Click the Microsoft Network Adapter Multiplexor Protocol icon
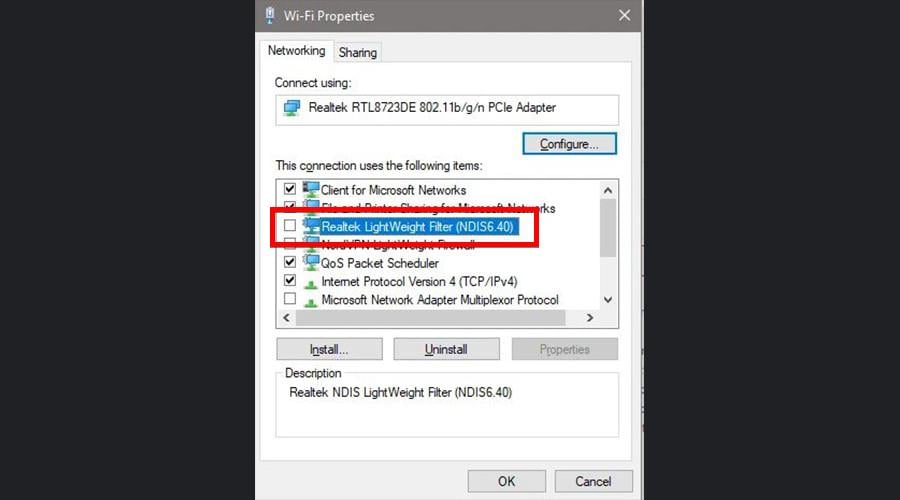This screenshot has height=500, width=900. tap(311, 302)
